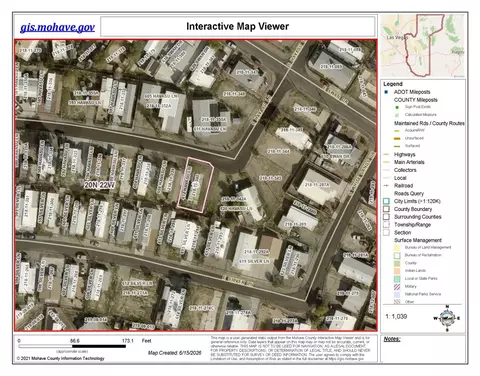Click the Highways line symbol
Screen dimensions: 480x376
pyautogui.click(x=387, y=154)
